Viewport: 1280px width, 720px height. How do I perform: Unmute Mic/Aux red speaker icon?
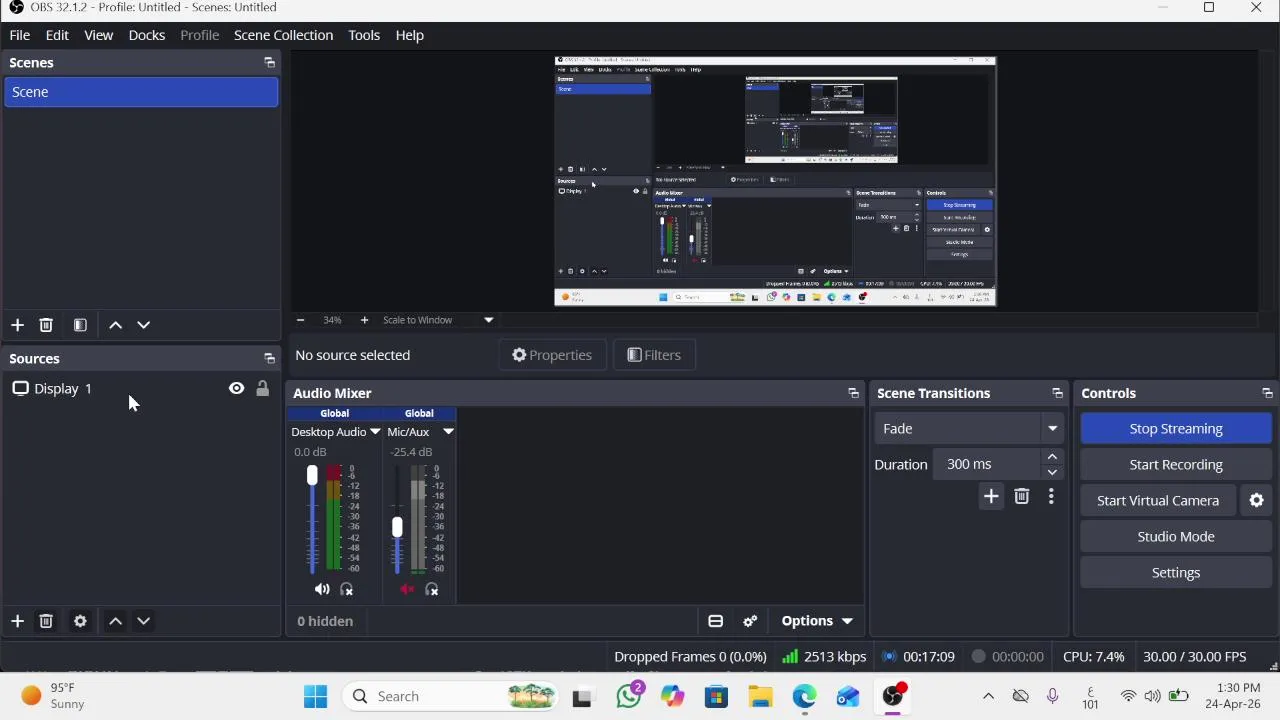tap(407, 590)
